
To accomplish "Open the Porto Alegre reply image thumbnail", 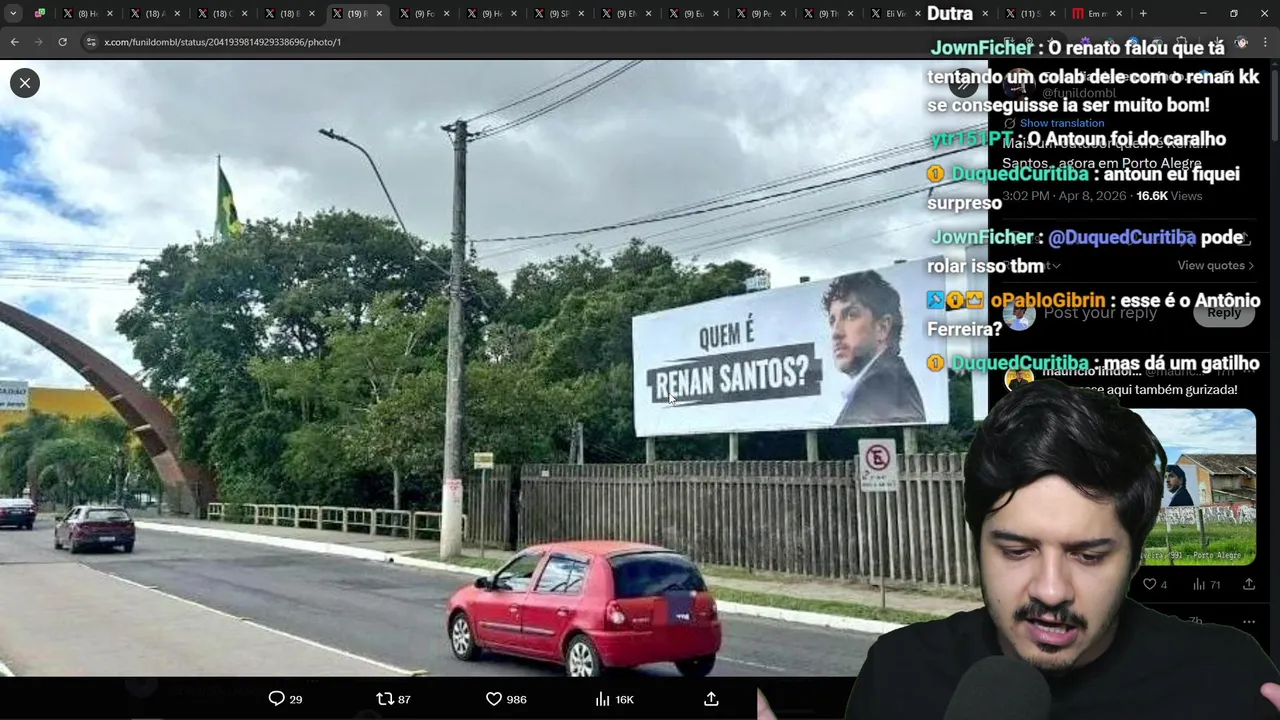I will tap(1208, 487).
